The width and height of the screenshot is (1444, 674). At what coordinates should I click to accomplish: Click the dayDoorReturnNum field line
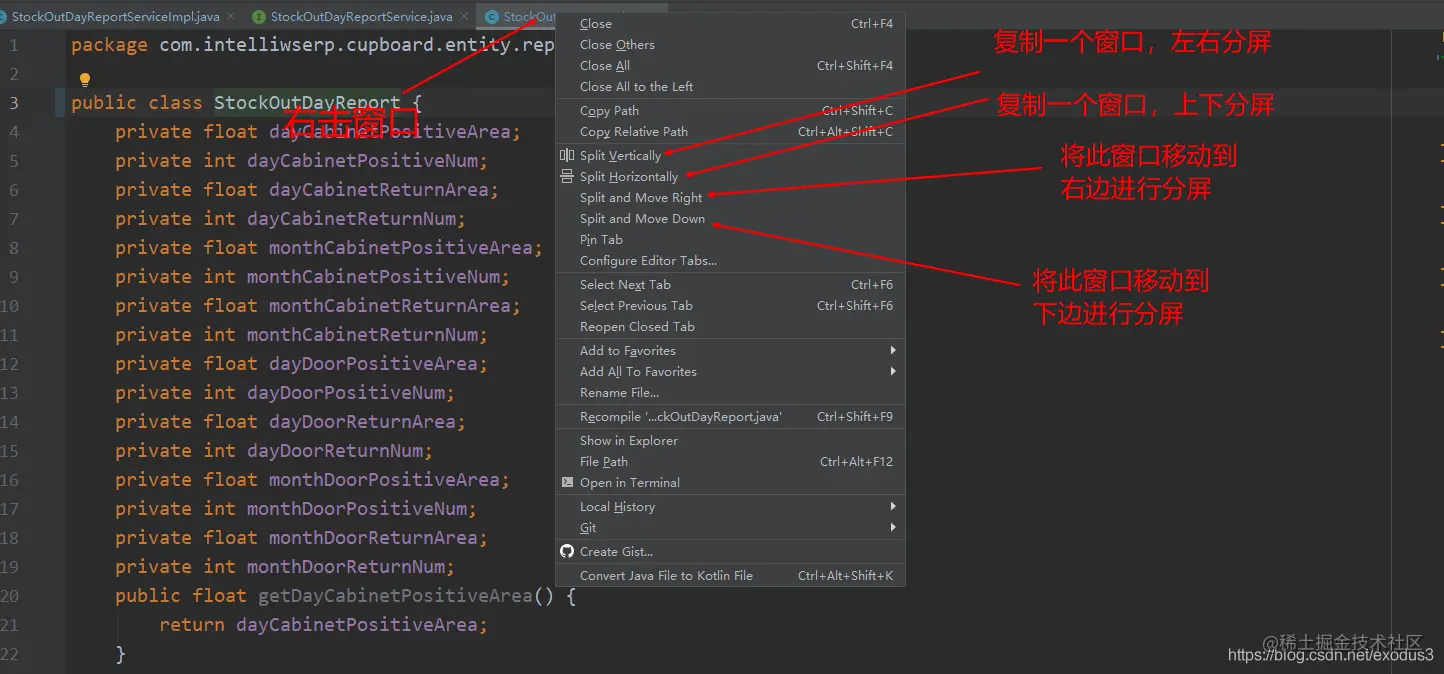tap(274, 451)
